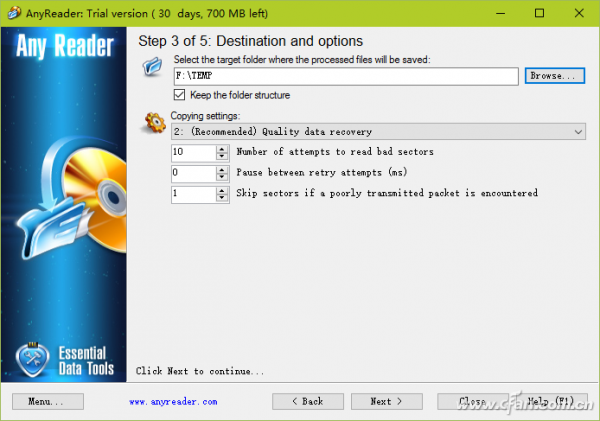This screenshot has width=600, height=421.
Task: Close the AnyReader window
Action: (579, 13)
